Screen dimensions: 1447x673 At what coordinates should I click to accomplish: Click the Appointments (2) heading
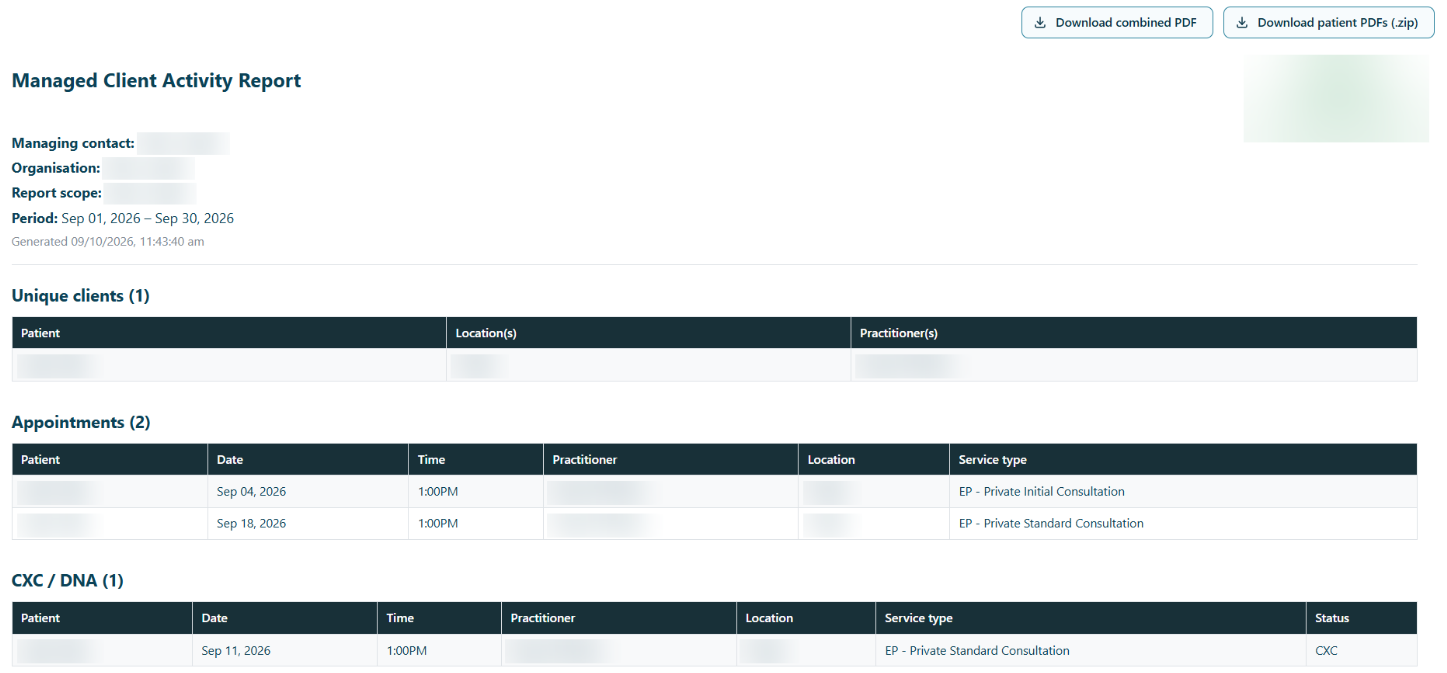pos(81,422)
